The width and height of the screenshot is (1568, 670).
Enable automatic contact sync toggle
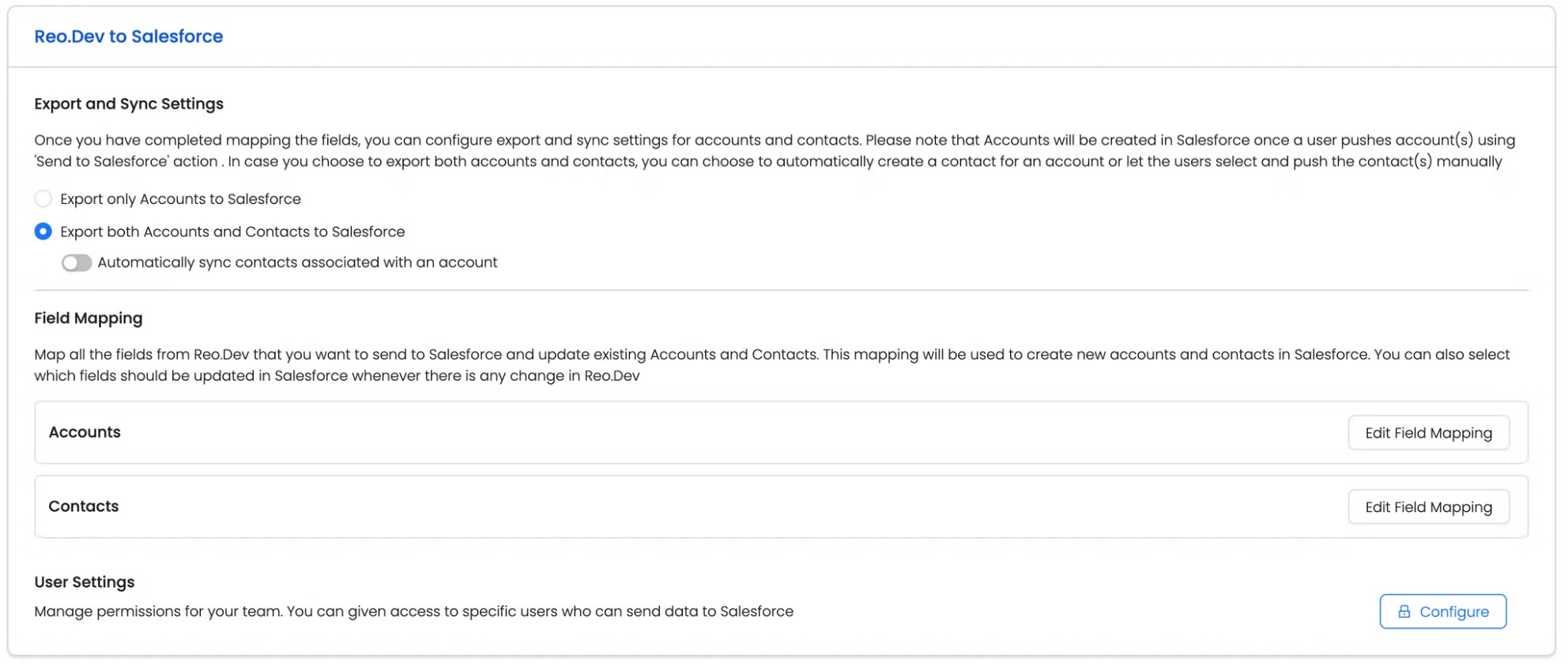point(77,263)
